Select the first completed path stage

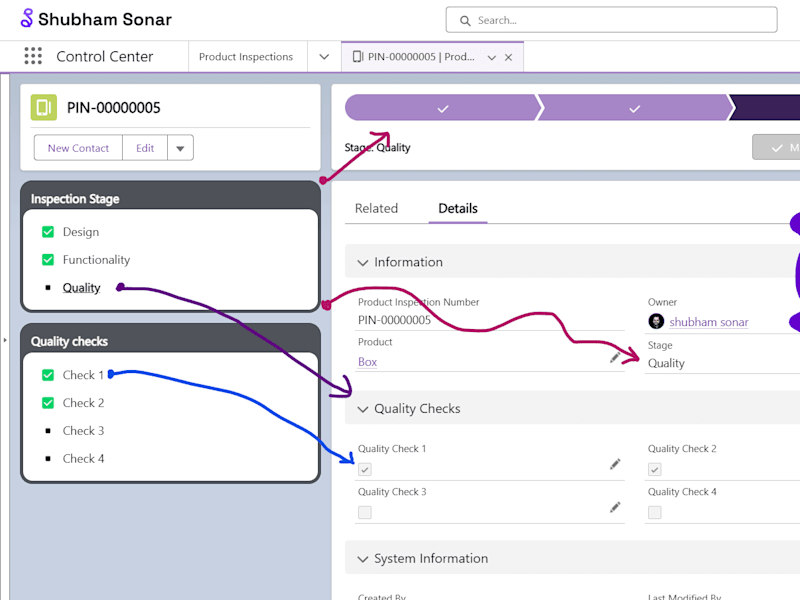point(442,108)
